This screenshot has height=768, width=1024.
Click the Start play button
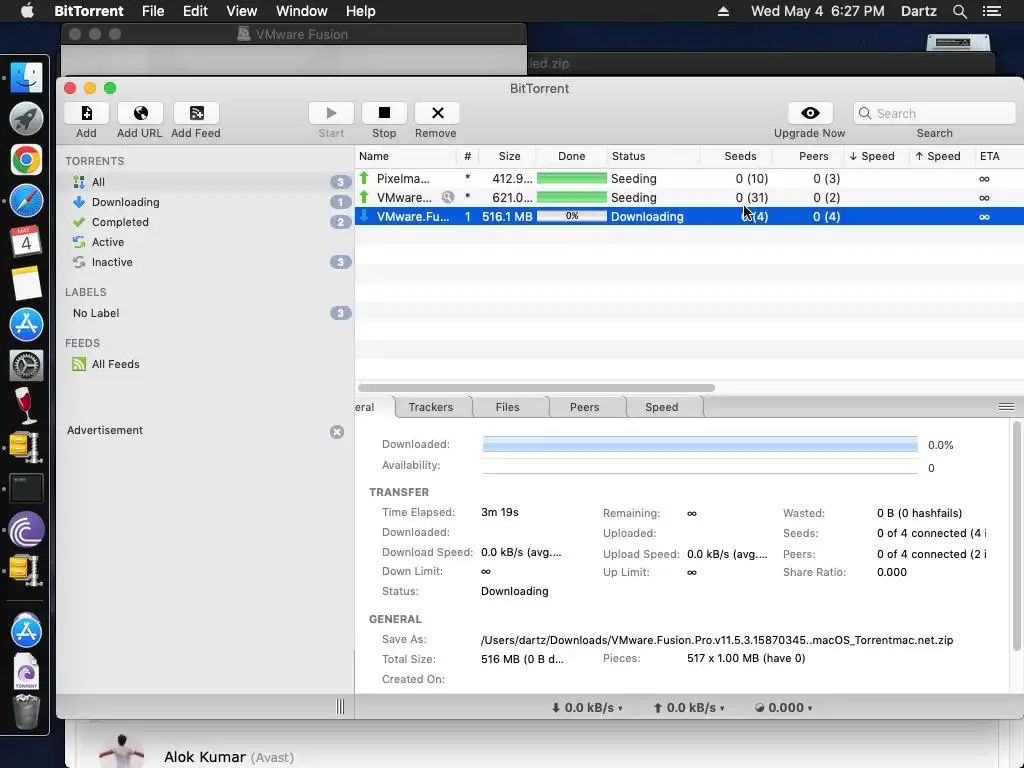331,113
